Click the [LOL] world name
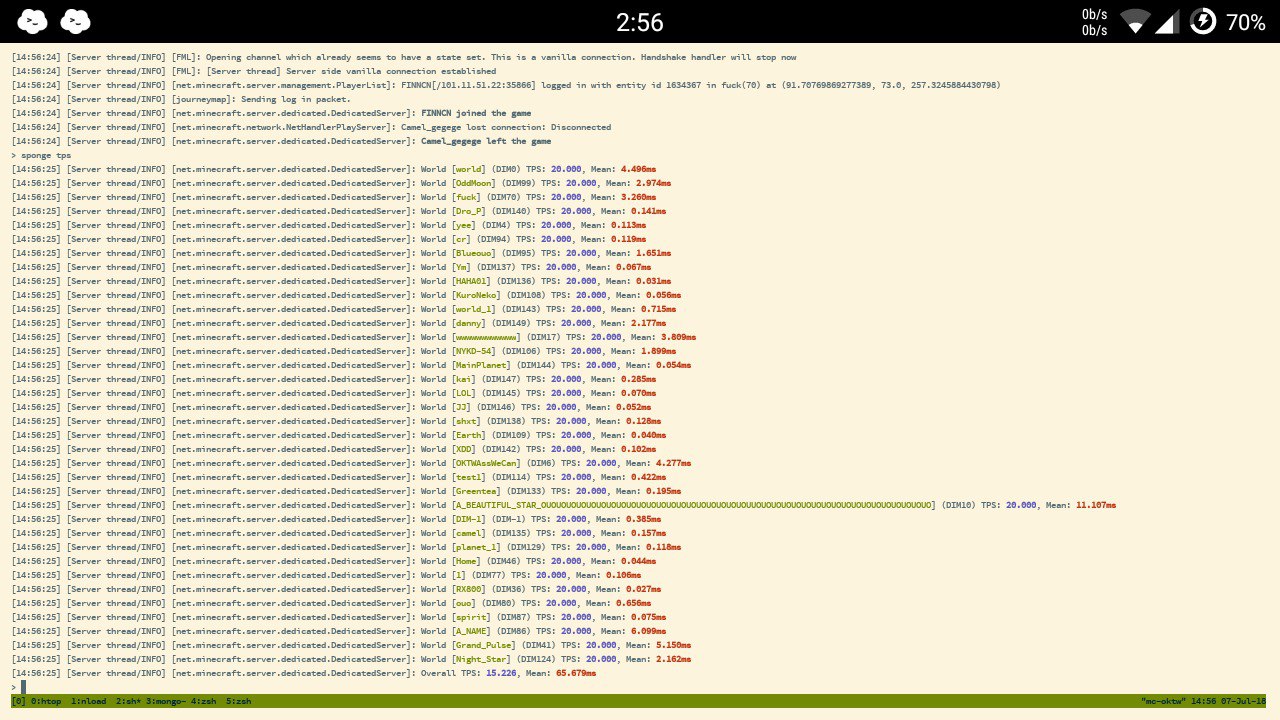 464,393
